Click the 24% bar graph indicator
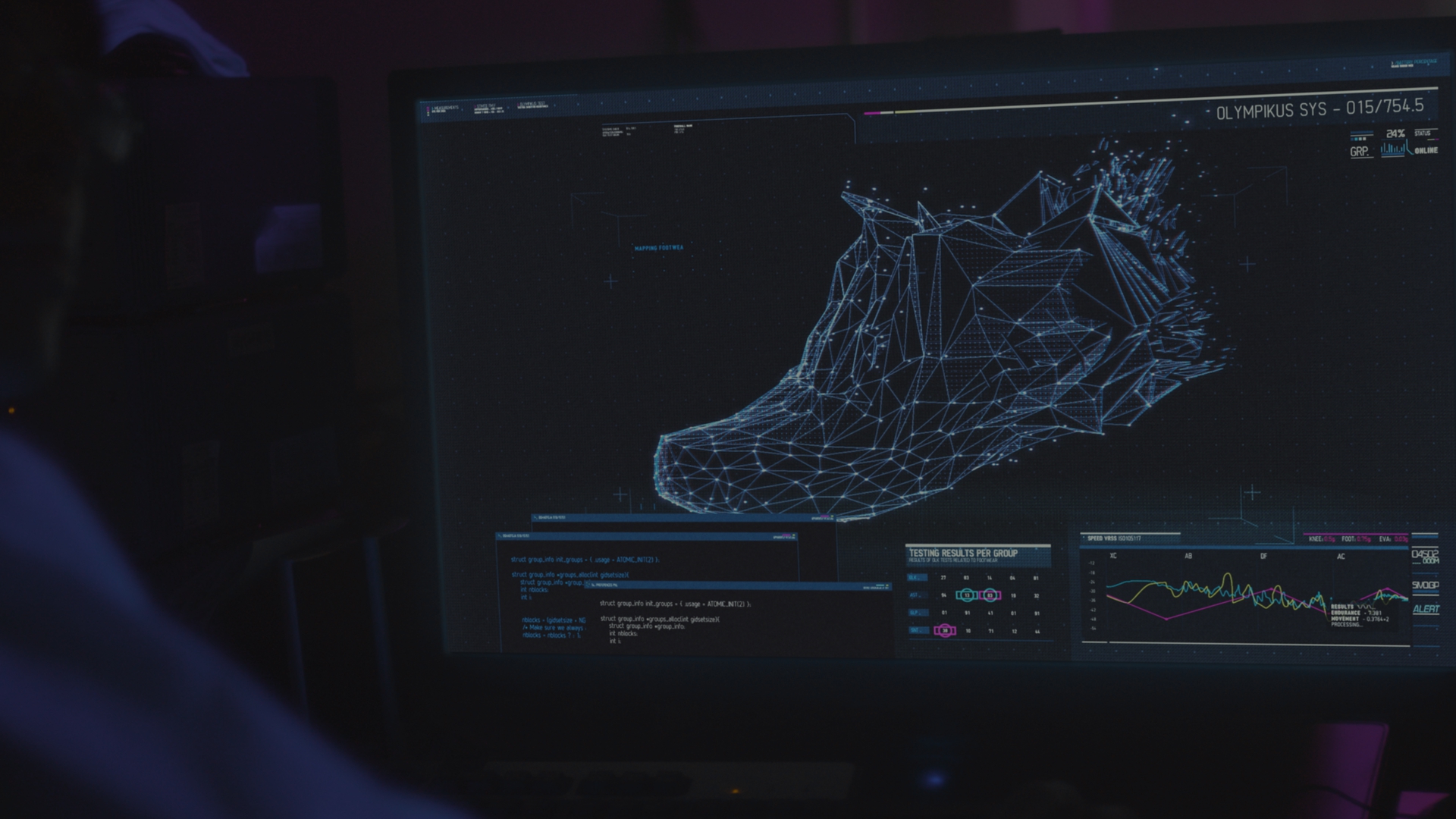Image resolution: width=1456 pixels, height=819 pixels. 1394,146
